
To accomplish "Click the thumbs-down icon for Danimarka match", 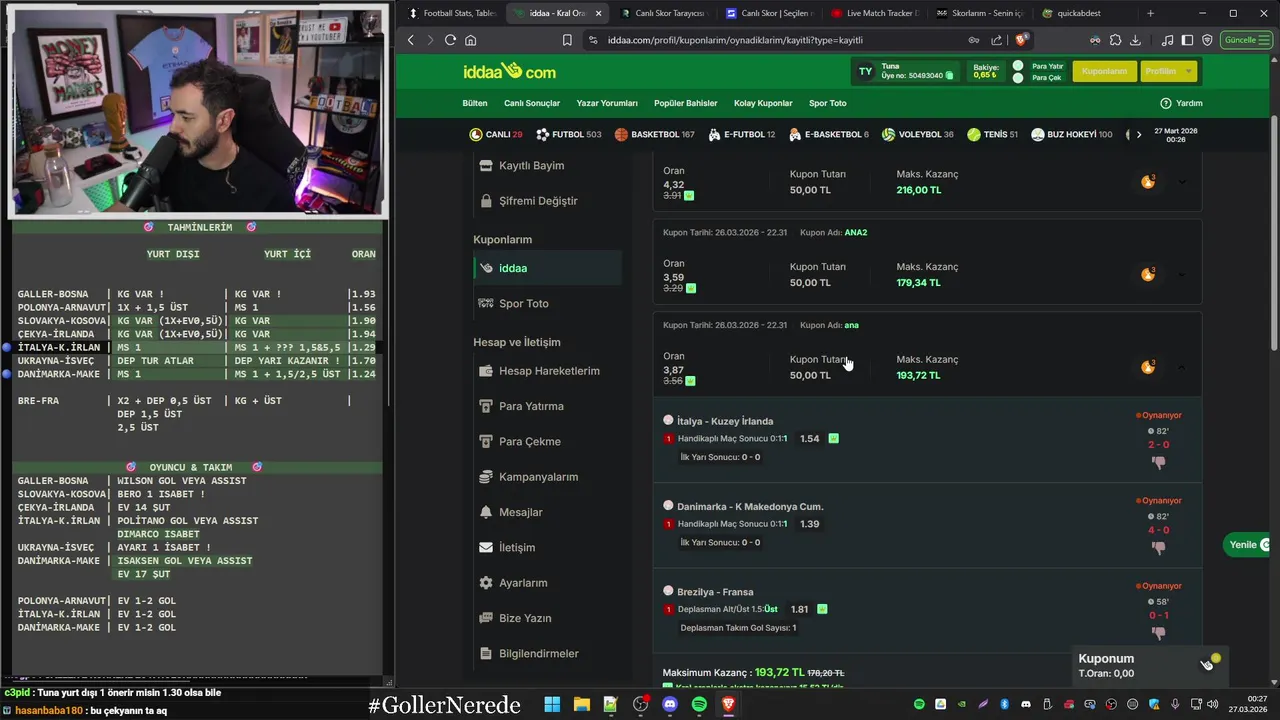I will coord(1158,547).
